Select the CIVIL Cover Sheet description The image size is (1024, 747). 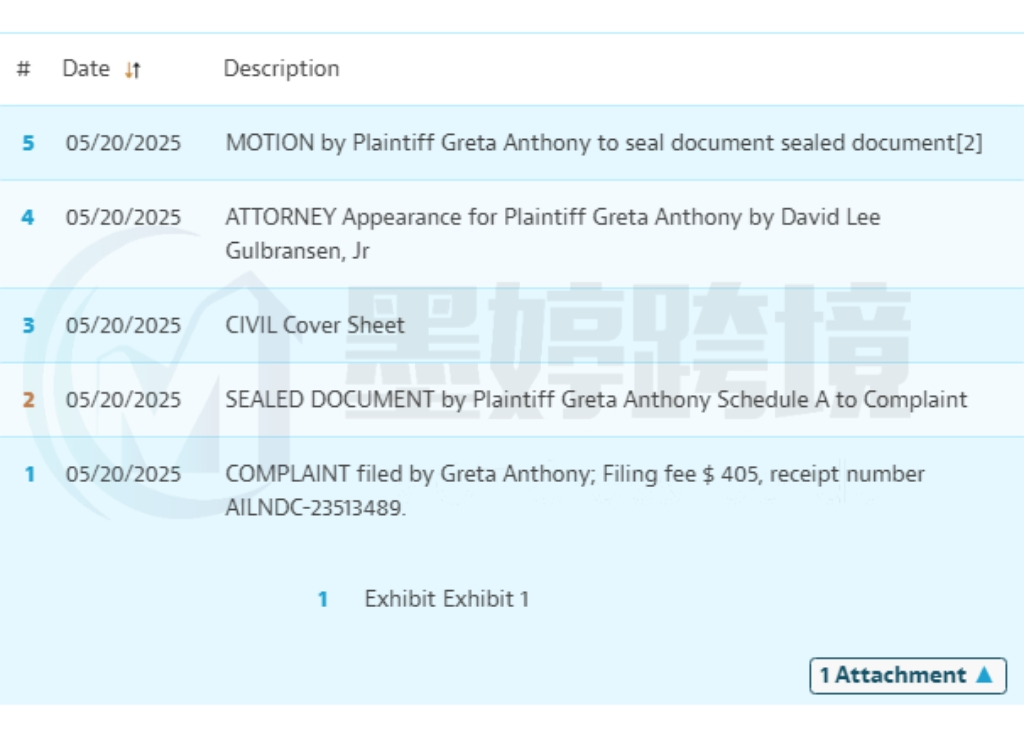(x=315, y=325)
